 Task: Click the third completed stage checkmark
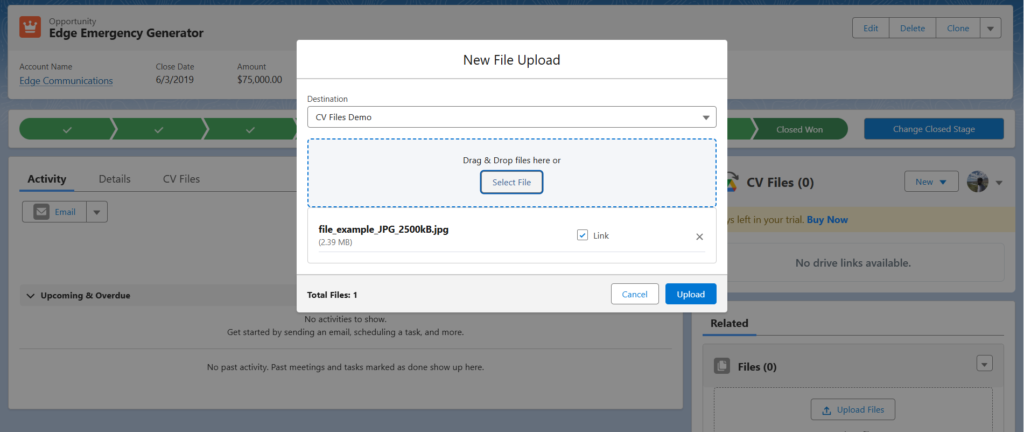pyautogui.click(x=250, y=129)
